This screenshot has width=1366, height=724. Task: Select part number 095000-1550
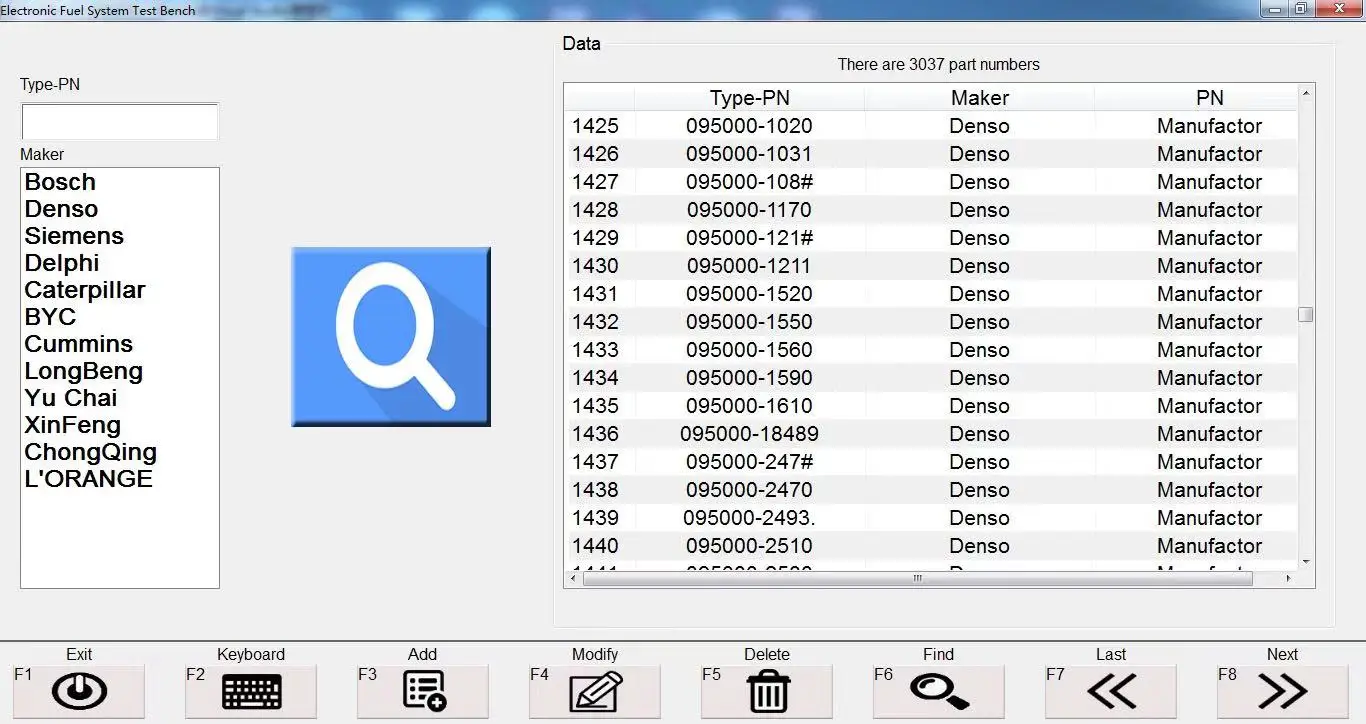coord(749,322)
